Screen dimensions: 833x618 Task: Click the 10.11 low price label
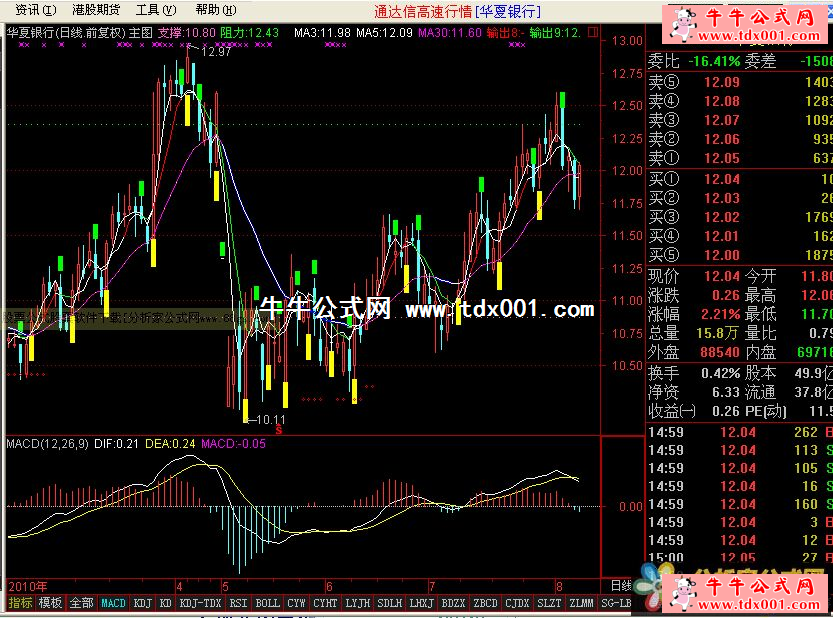pos(271,420)
